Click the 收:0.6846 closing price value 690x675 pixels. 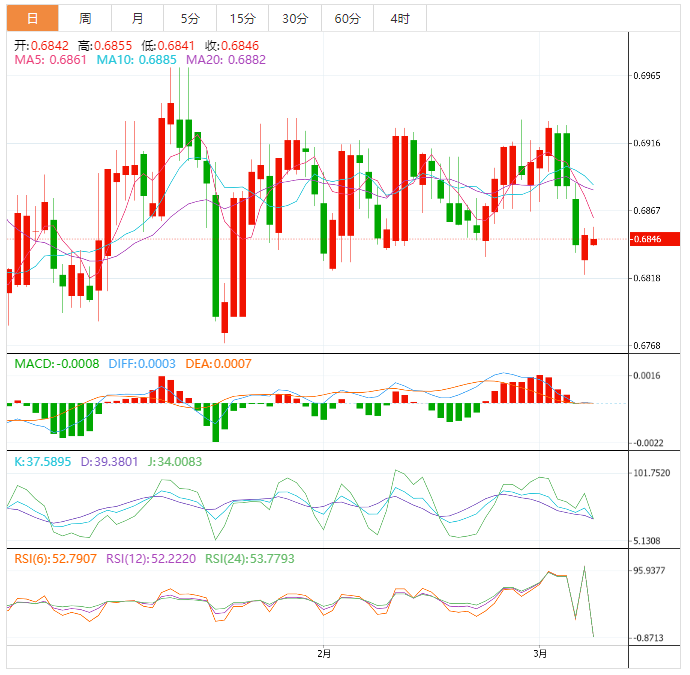232,46
